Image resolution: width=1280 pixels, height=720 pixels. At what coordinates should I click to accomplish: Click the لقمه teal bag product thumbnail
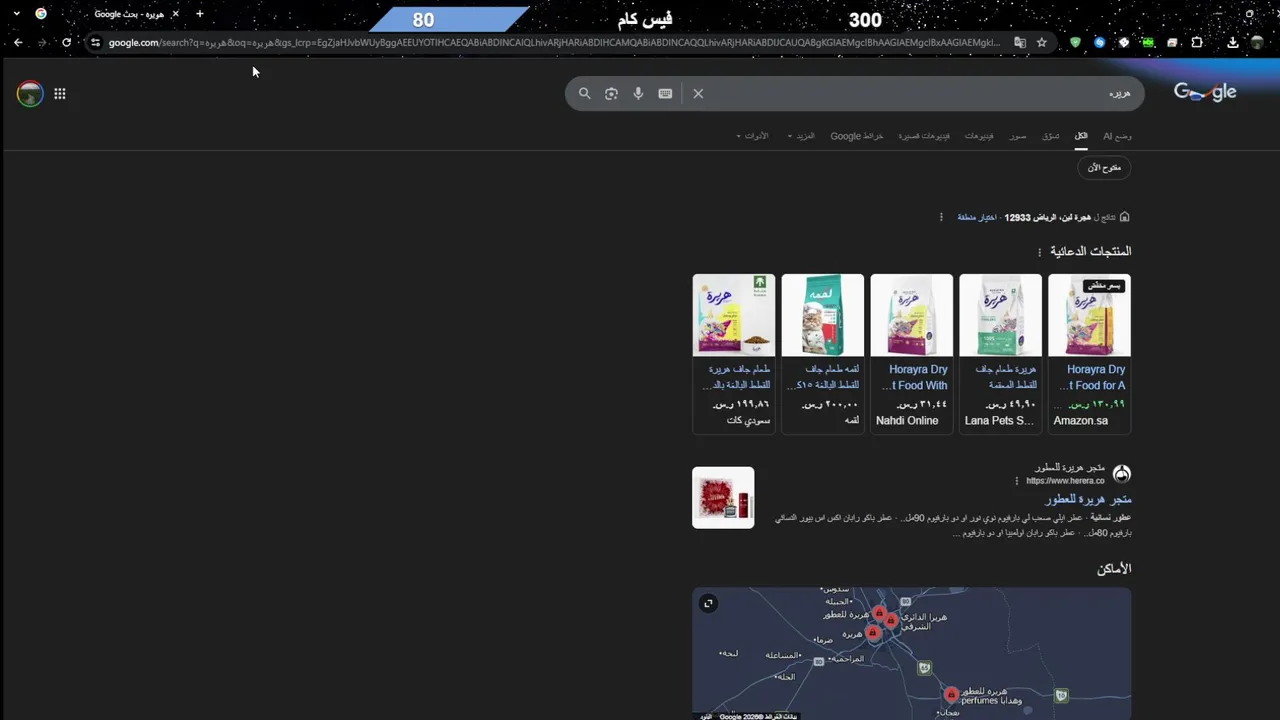(822, 315)
